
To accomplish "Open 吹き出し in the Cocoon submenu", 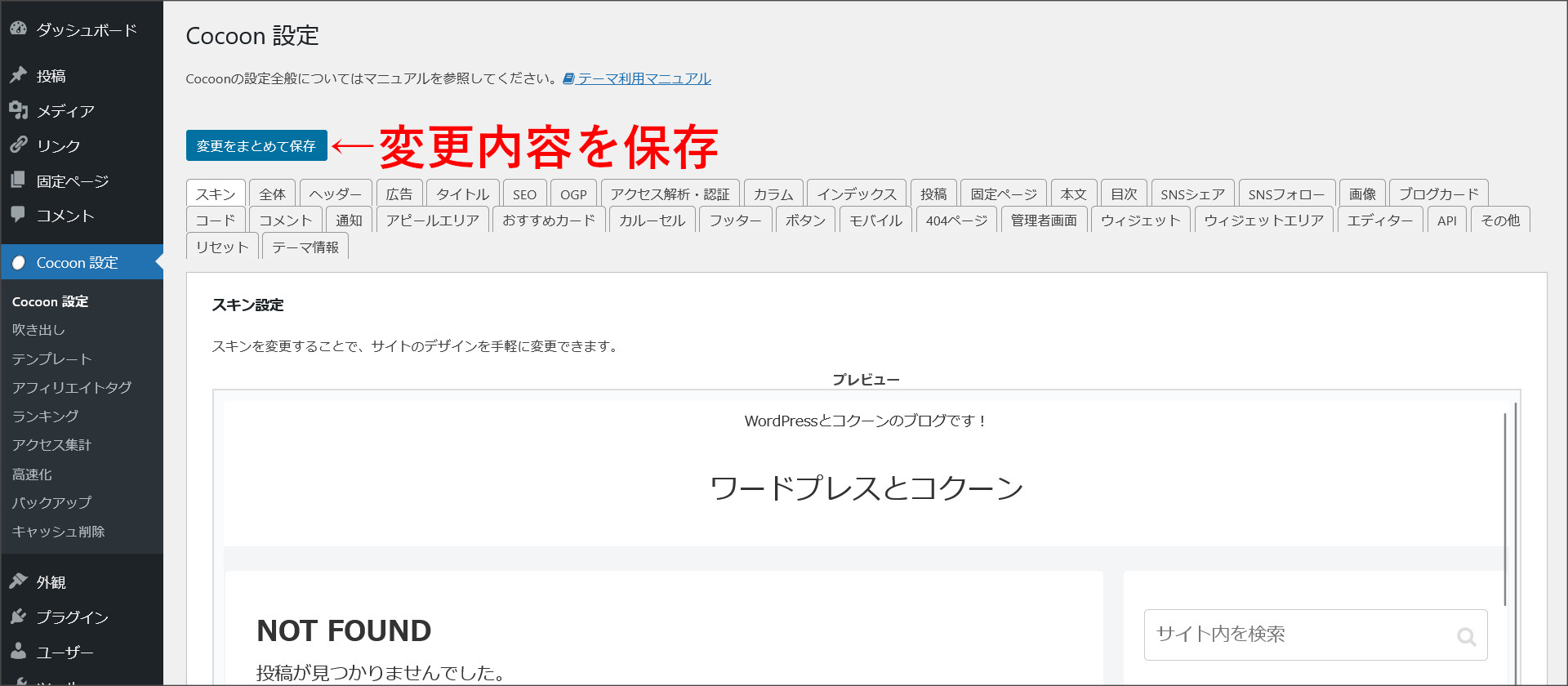I will (x=38, y=329).
